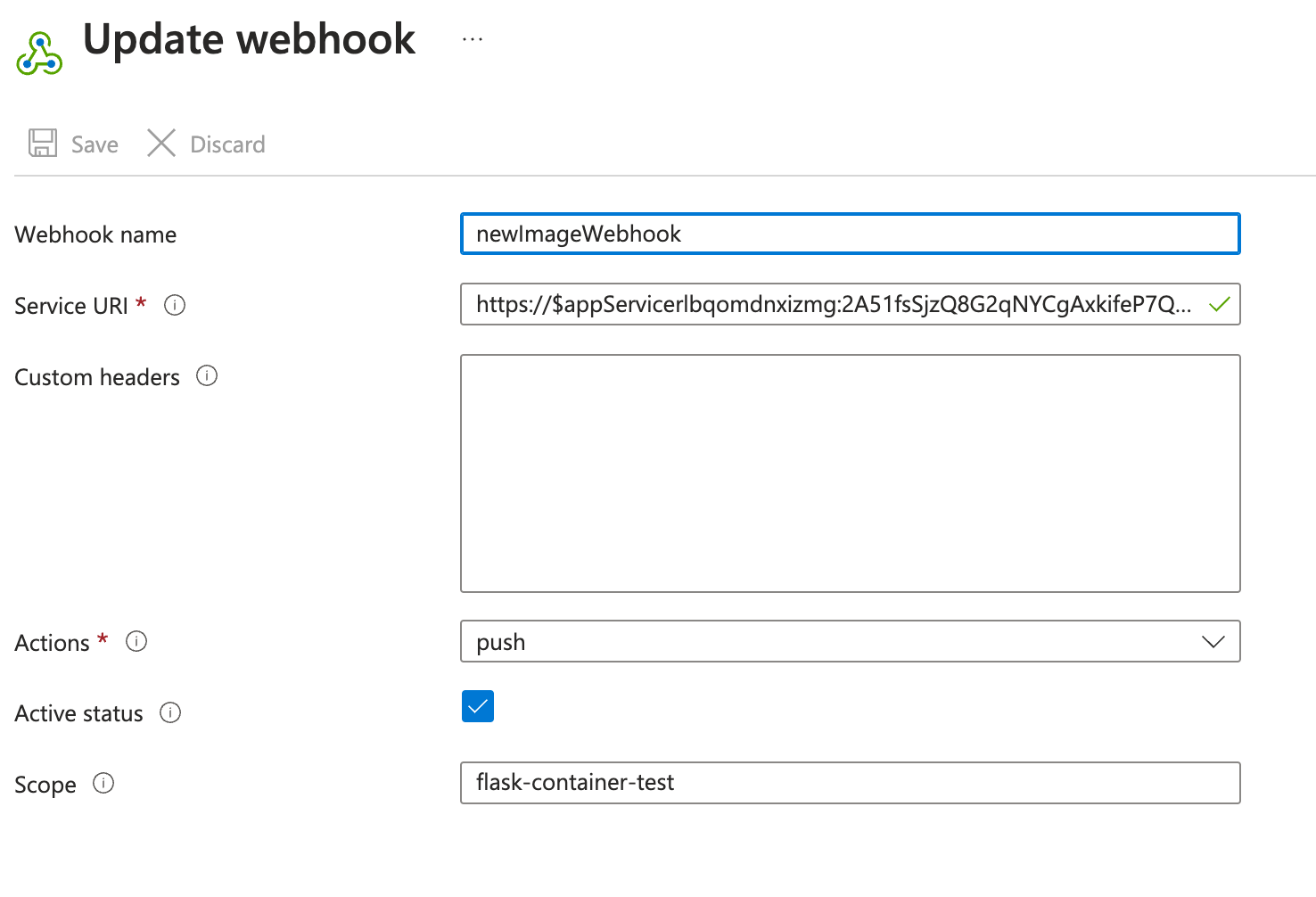Click inside the Custom headers box
1316x897 pixels.
coord(847,473)
